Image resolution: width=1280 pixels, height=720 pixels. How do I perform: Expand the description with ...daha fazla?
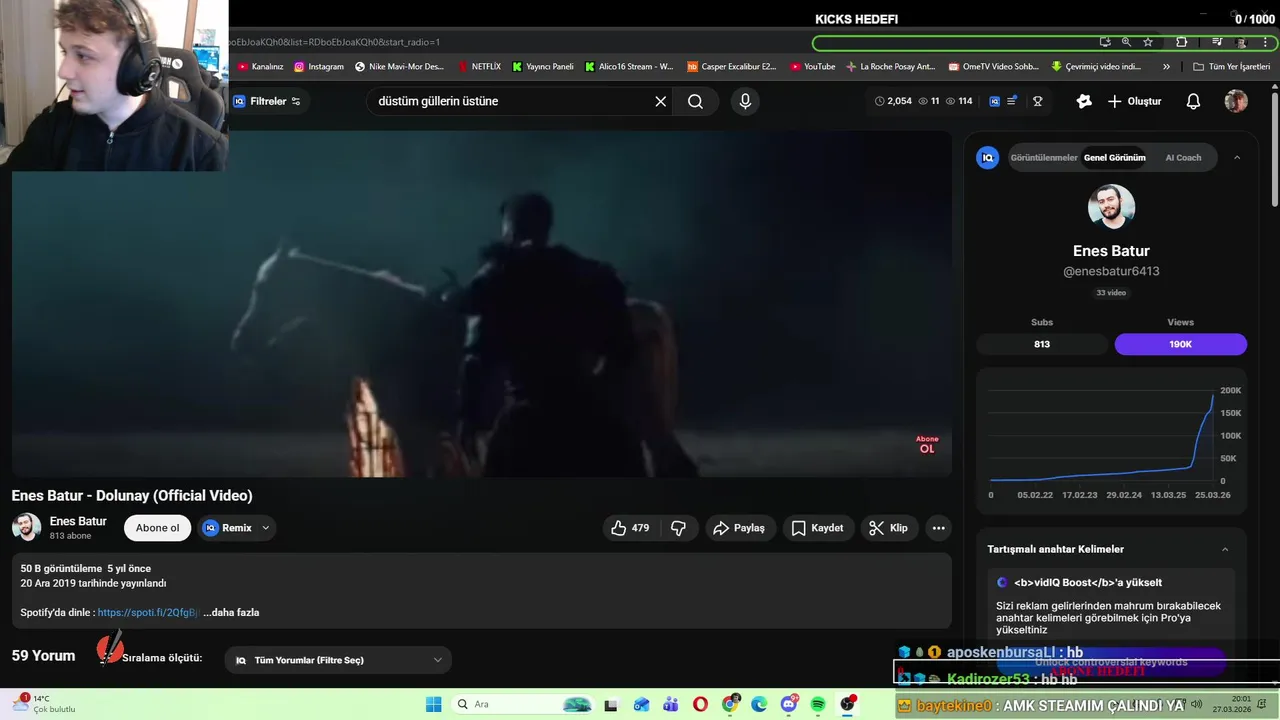(x=231, y=612)
